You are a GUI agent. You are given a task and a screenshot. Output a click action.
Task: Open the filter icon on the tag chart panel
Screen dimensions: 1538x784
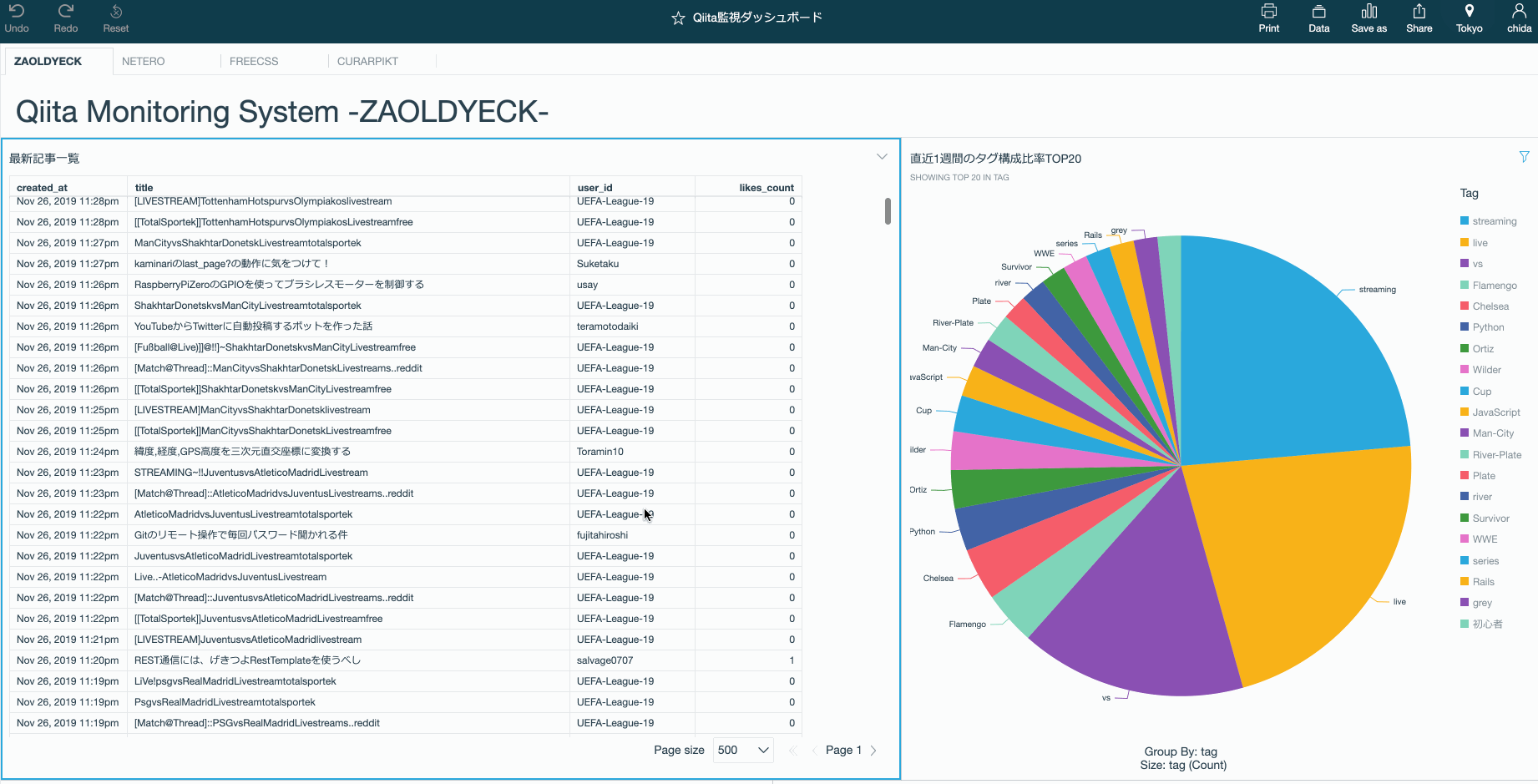point(1524,156)
